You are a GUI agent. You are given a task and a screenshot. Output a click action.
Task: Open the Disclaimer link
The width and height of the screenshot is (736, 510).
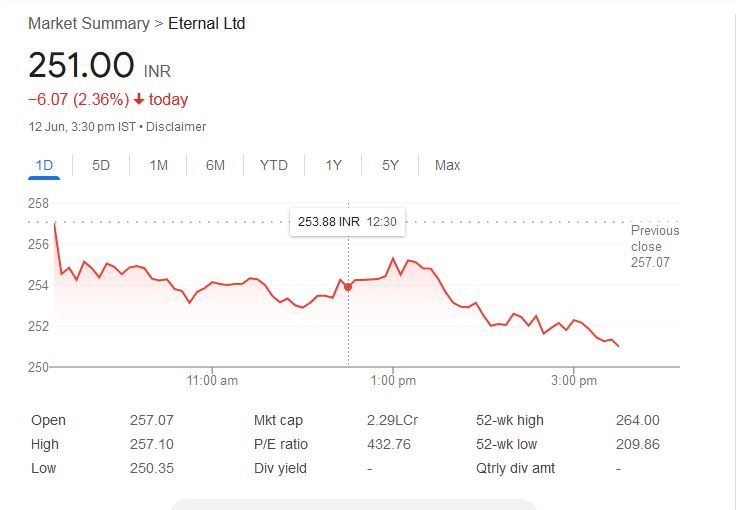178,127
